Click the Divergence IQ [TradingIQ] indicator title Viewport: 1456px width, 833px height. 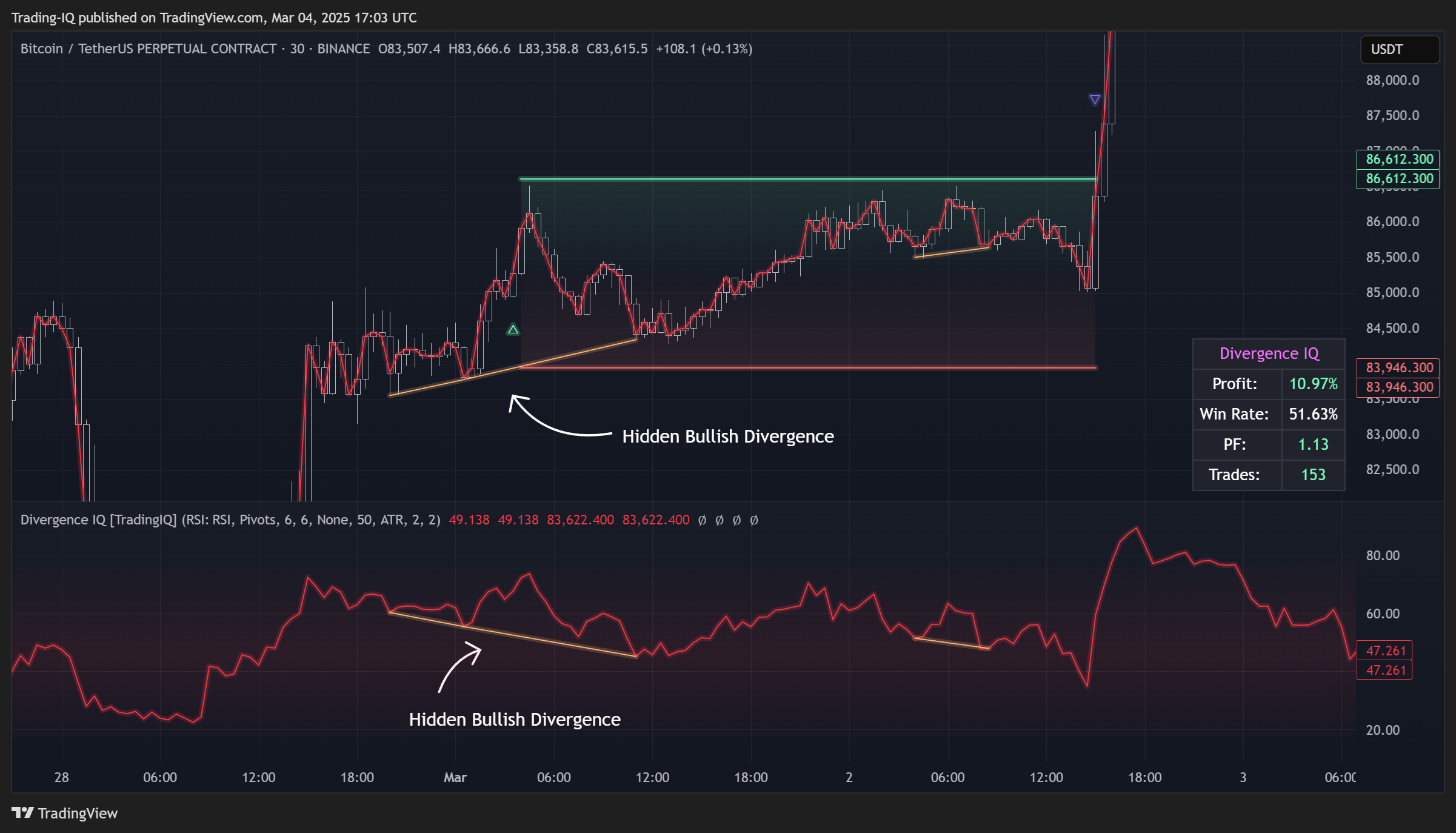pyautogui.click(x=99, y=520)
